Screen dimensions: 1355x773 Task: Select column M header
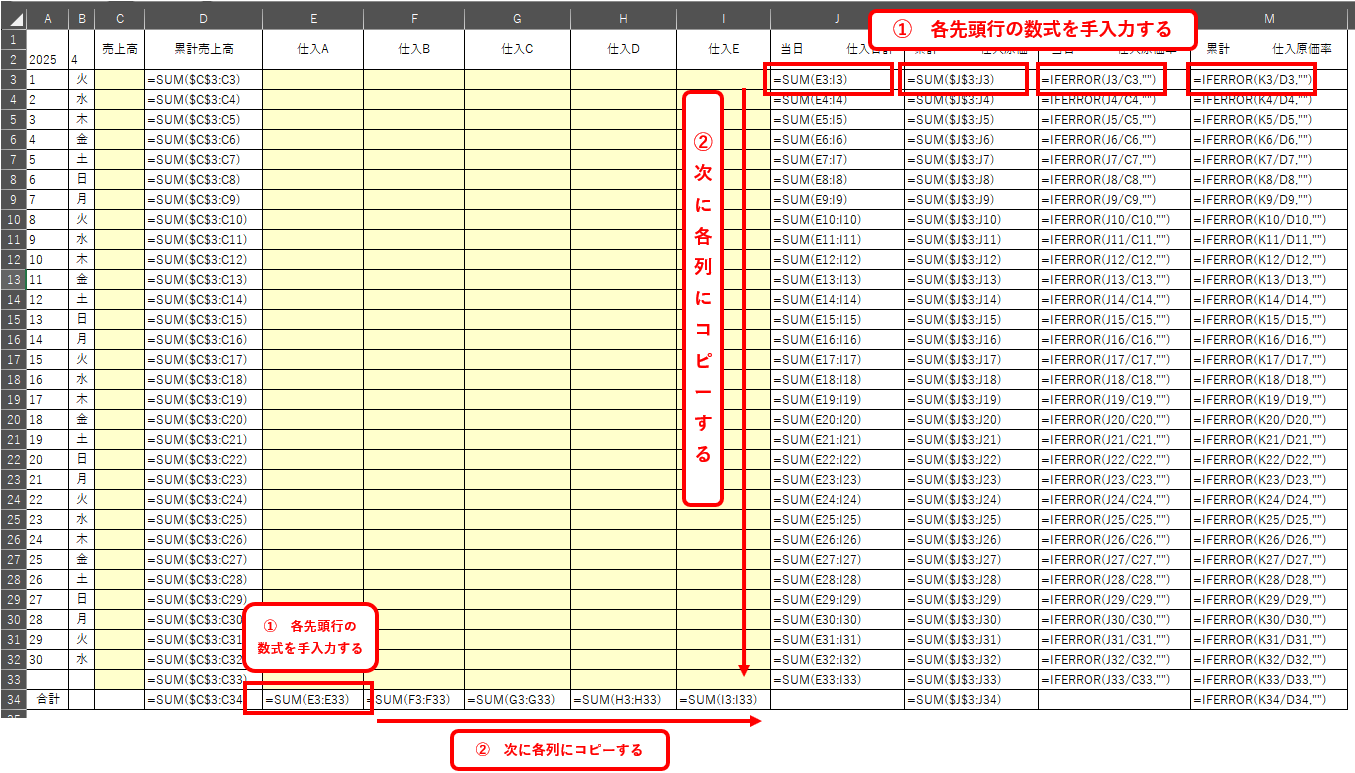coord(1268,17)
